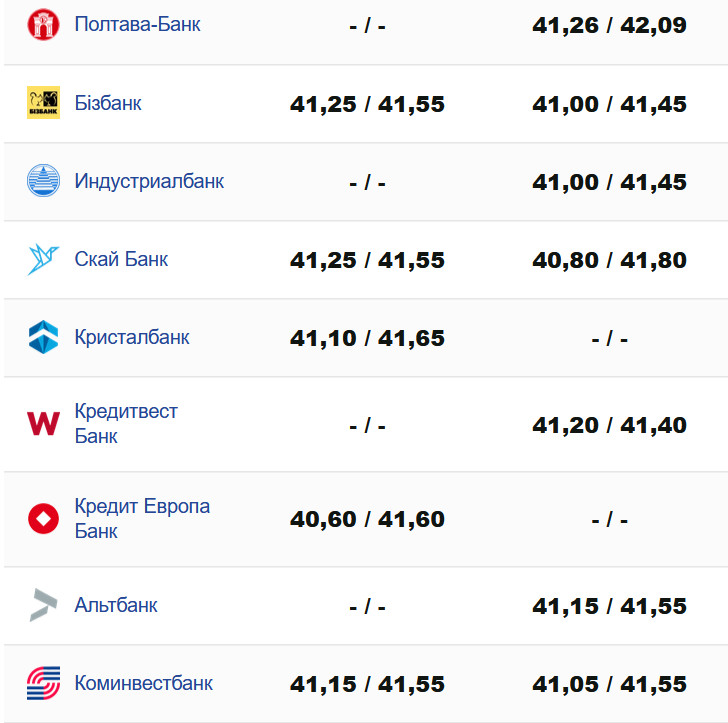Viewport: 728px width, 723px height.
Task: Open the Кредитвест Банк link
Action: click(x=126, y=423)
